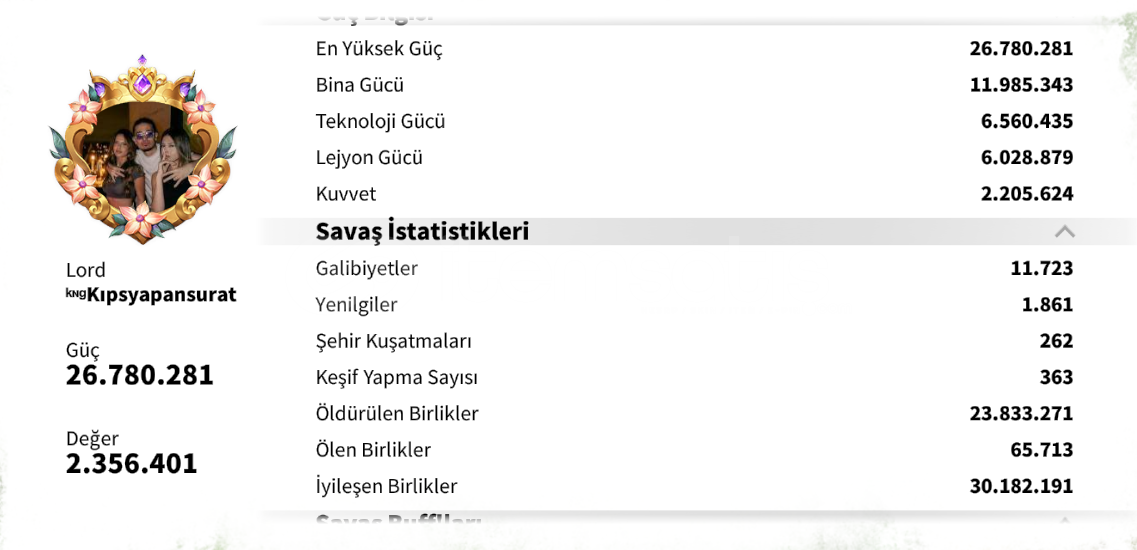Select the Kuvvet value 2.205.624
1137x550 pixels.
(x=1027, y=194)
